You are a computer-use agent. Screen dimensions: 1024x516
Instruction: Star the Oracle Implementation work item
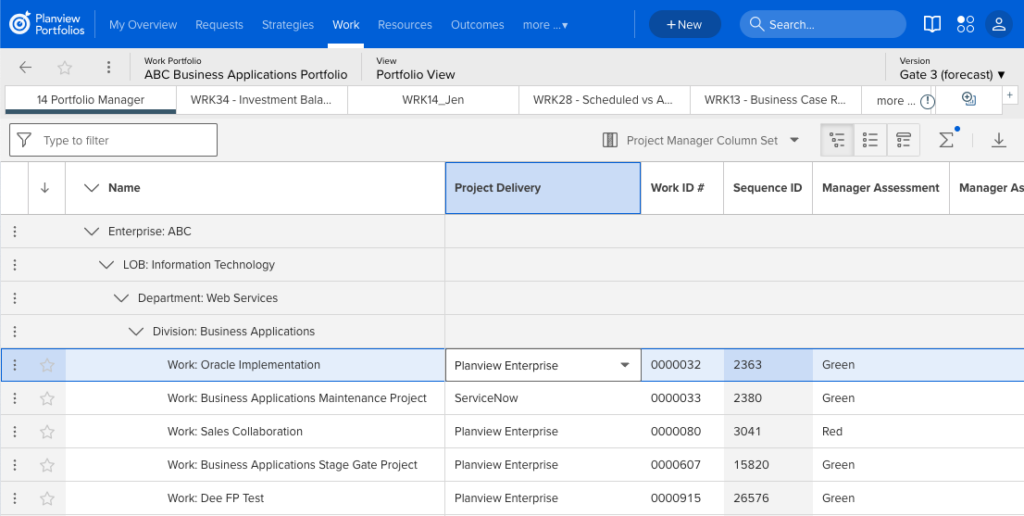pos(47,364)
